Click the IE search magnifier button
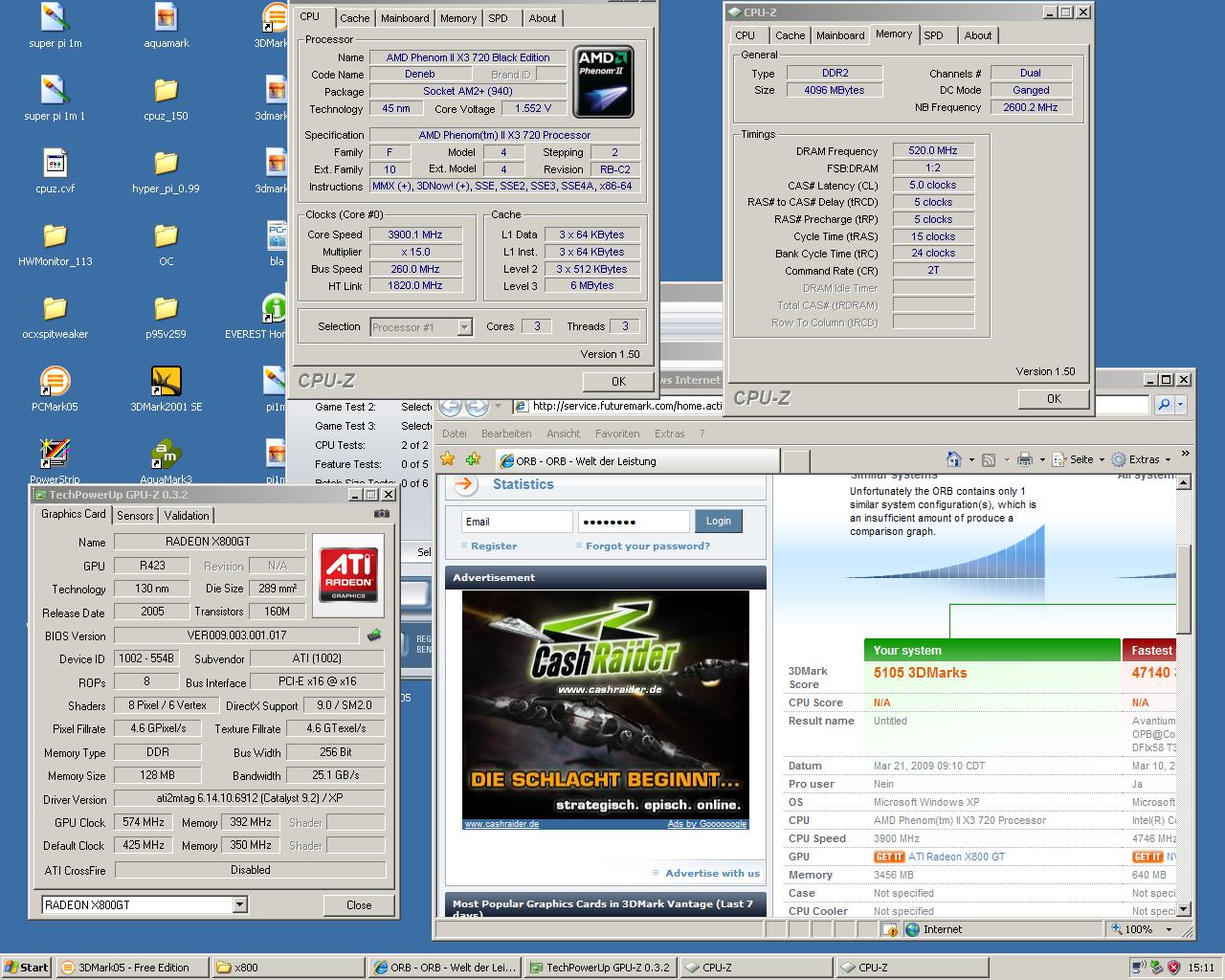The height and width of the screenshot is (980, 1225). point(1164,405)
